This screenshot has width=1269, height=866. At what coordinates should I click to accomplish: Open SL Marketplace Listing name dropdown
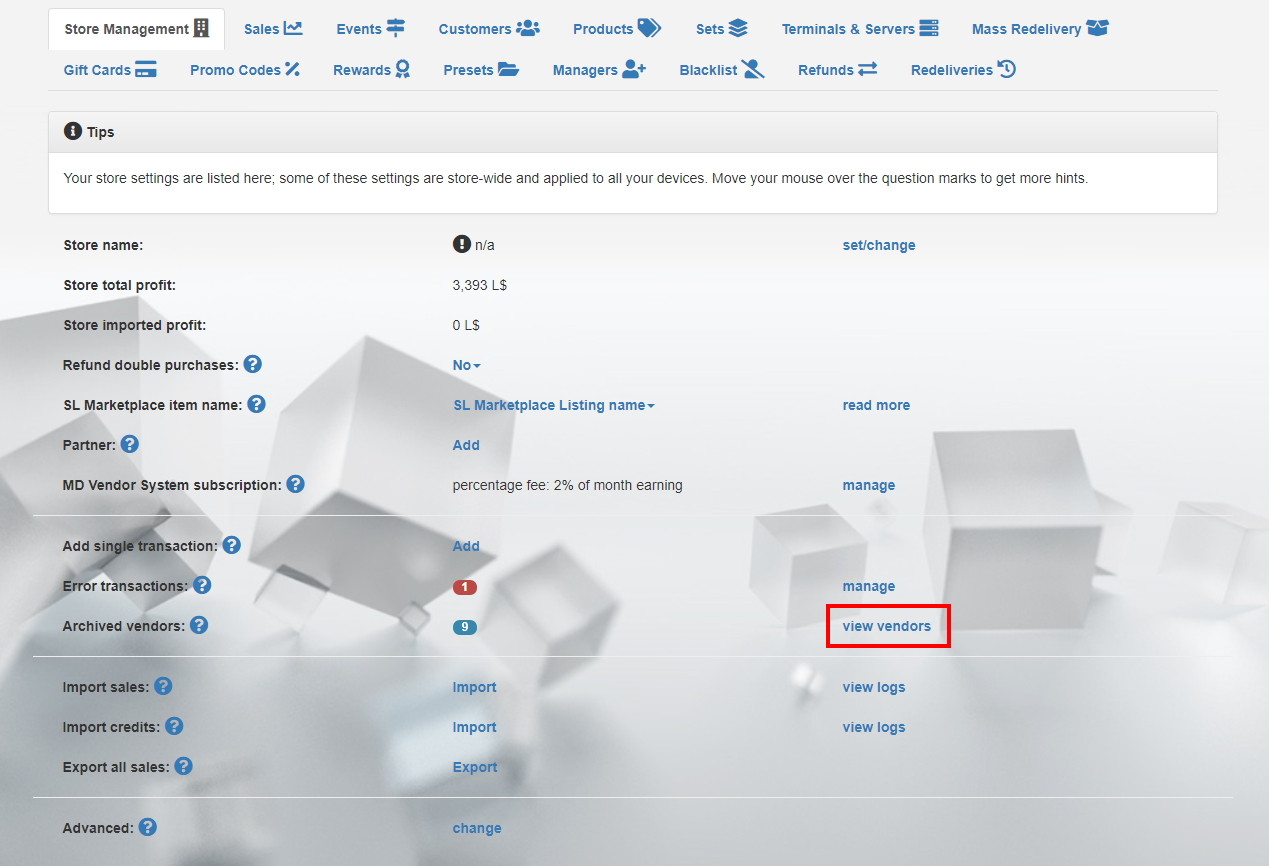click(x=554, y=405)
